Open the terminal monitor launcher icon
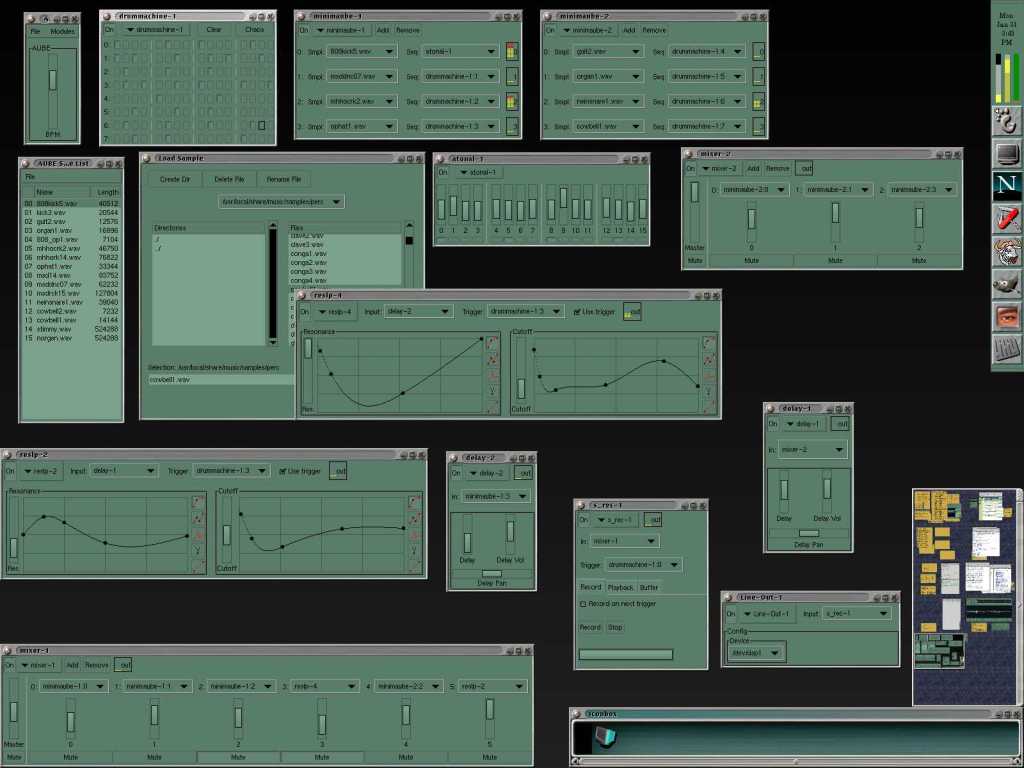Screen dimensions: 1024x768 coord(1006,154)
